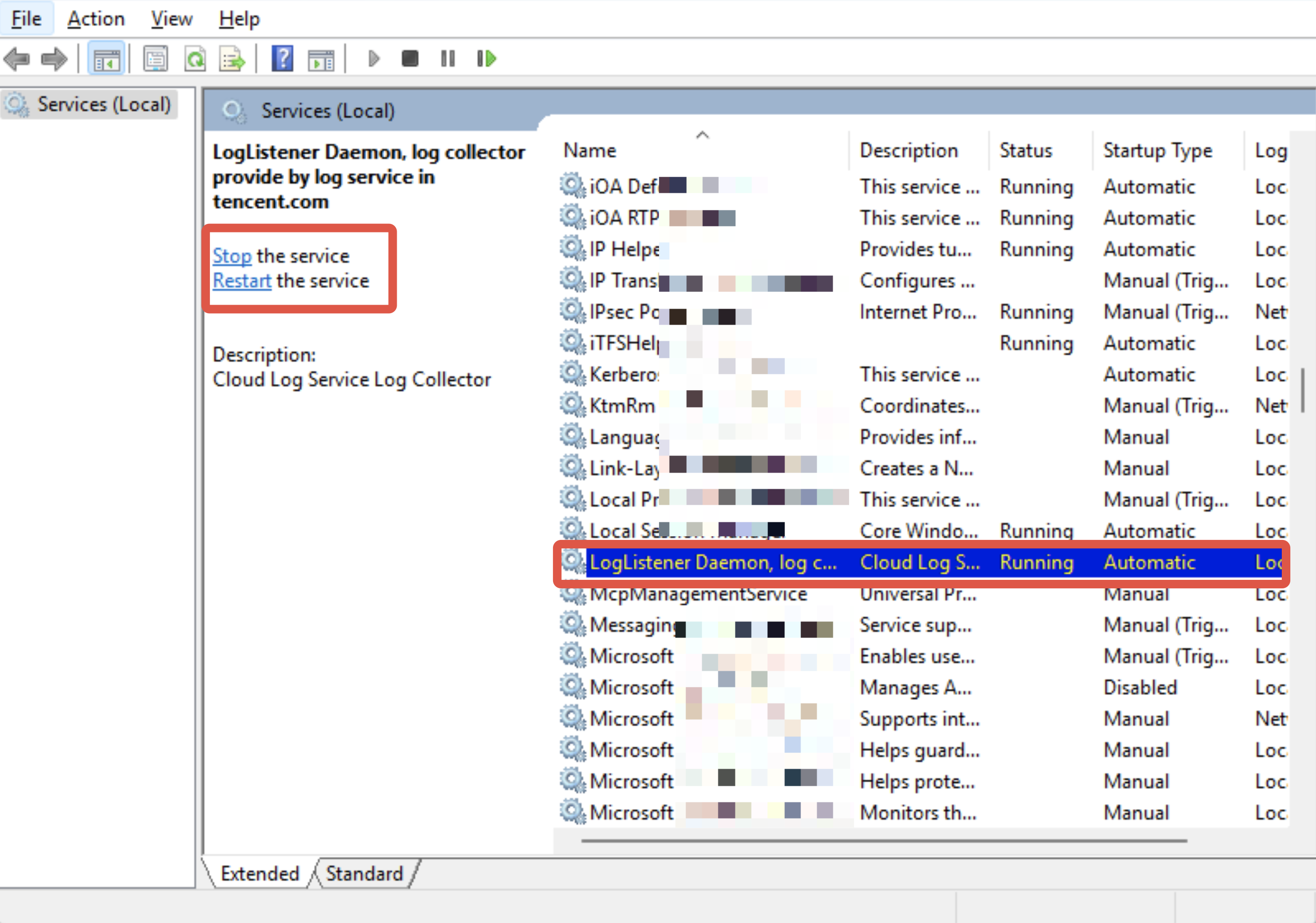
Task: Sort by the Startup Type column header
Action: click(1158, 151)
